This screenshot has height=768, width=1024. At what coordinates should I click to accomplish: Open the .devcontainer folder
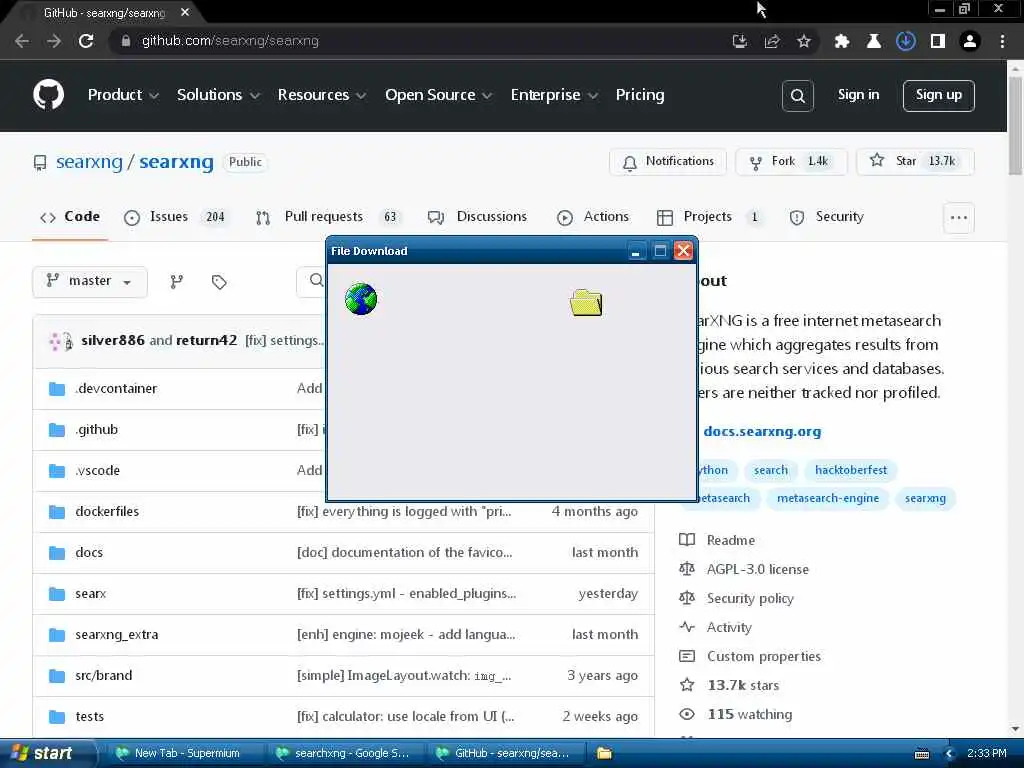coord(116,389)
